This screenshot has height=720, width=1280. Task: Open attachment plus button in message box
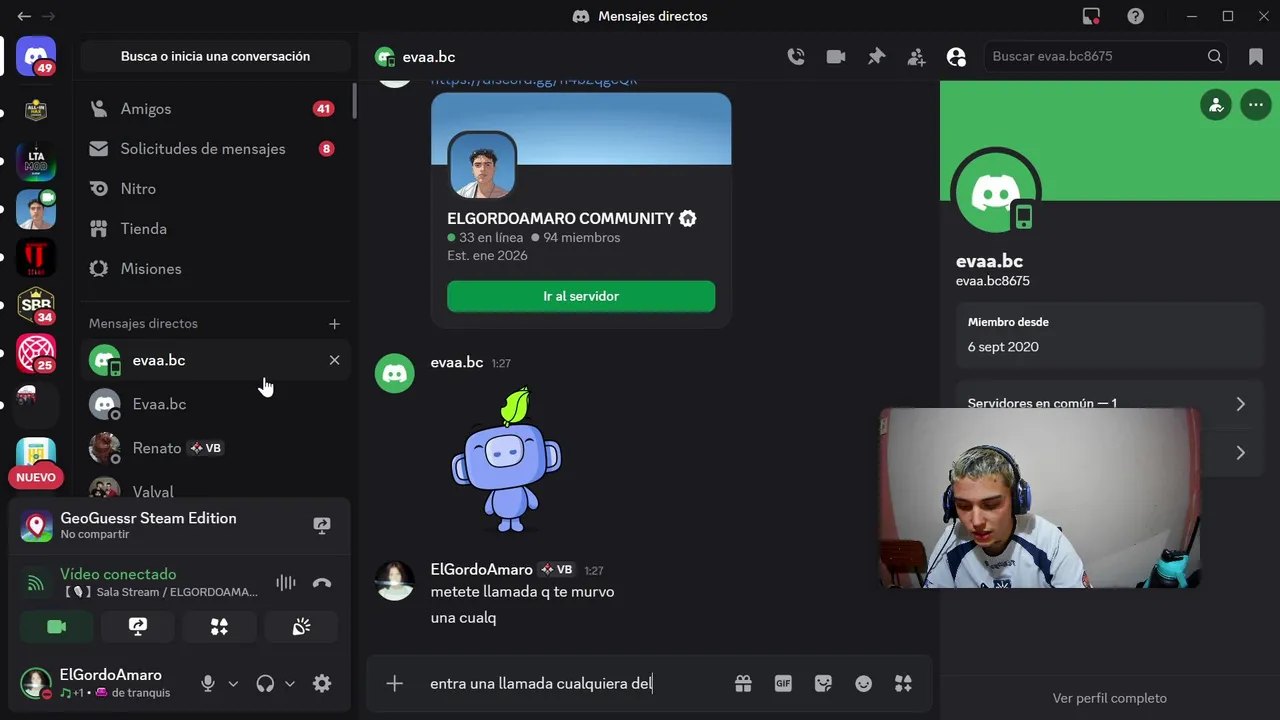click(x=395, y=684)
